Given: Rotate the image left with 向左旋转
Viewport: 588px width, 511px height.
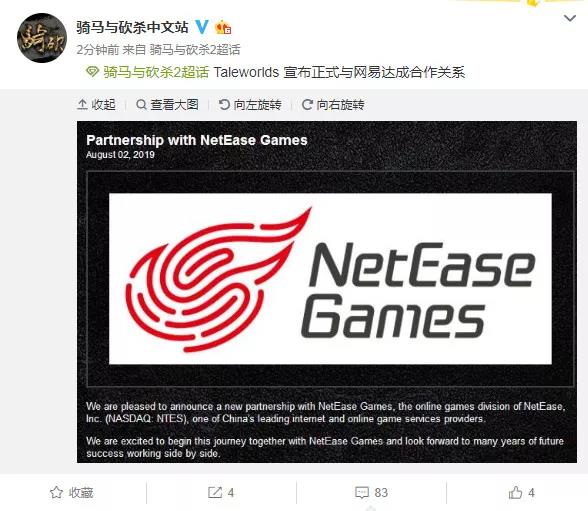Looking at the screenshot, I should [250, 105].
